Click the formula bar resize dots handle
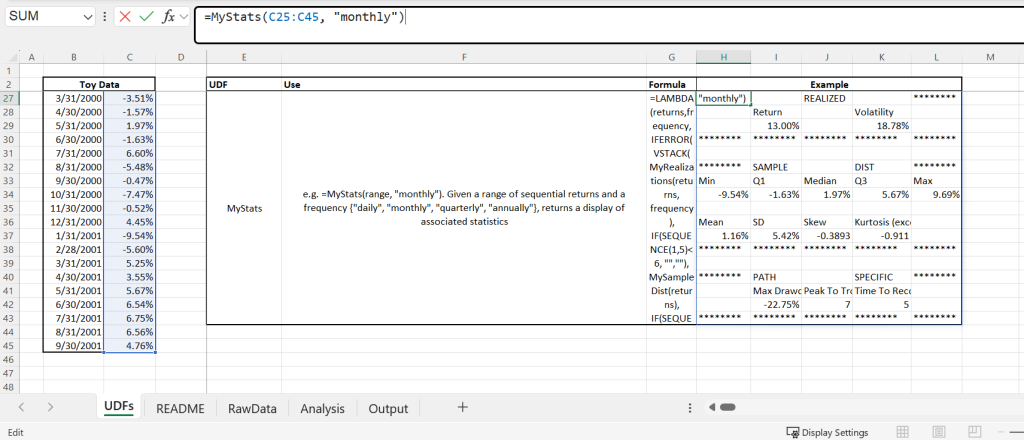The image size is (1024, 440). coord(105,17)
